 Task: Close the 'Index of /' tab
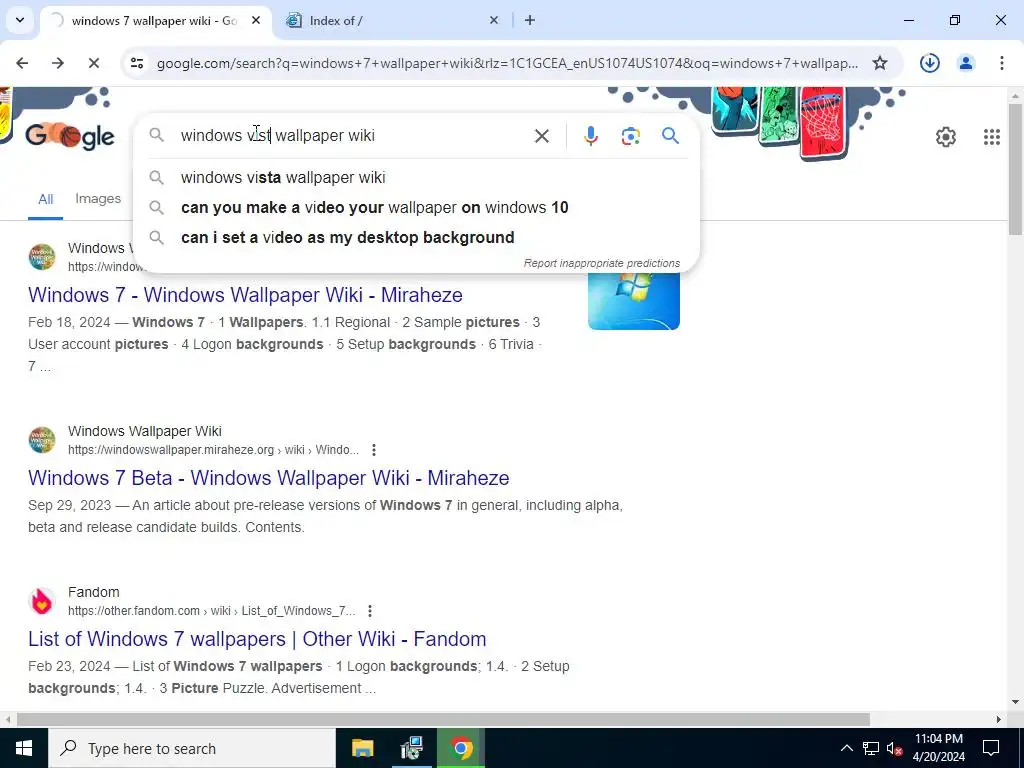pyautogui.click(x=494, y=20)
